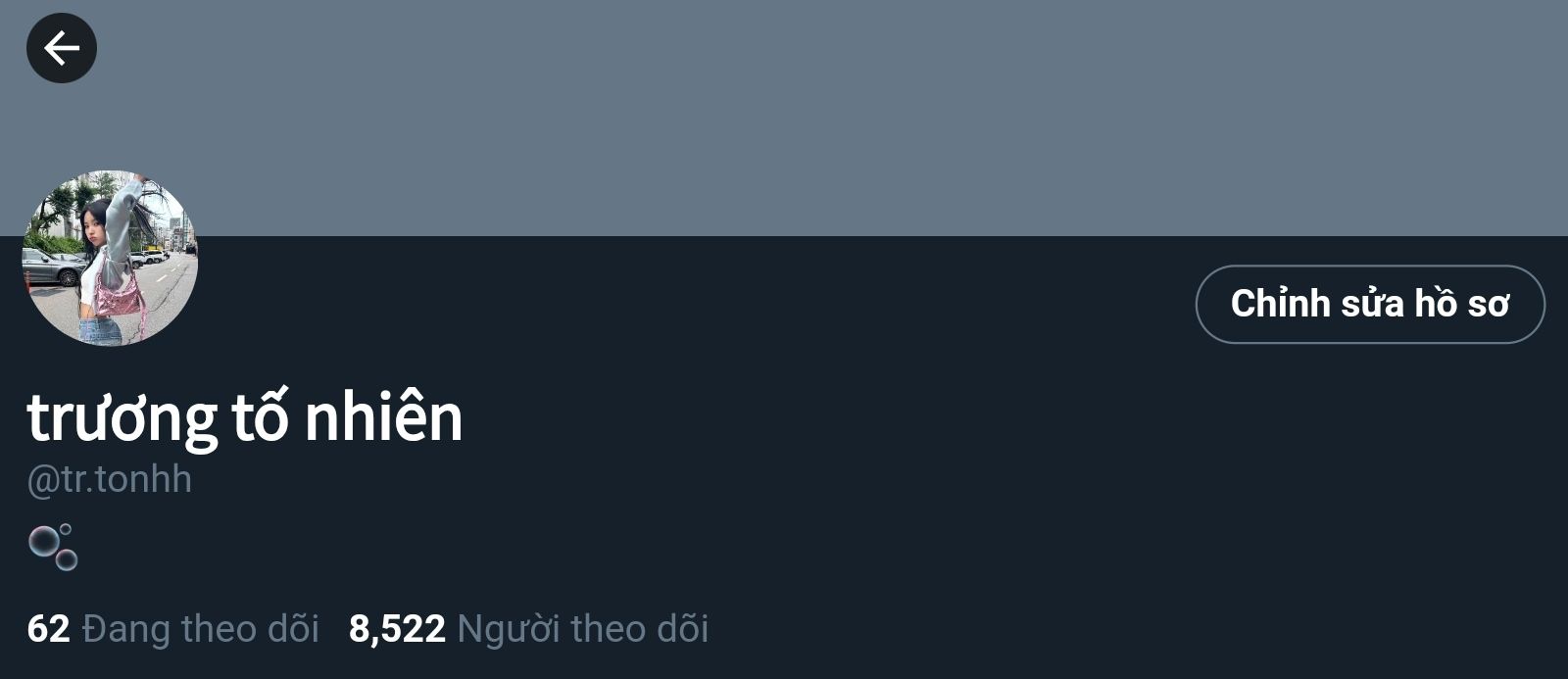1568x679 pixels.
Task: Tap the follower count number 8,522
Action: click(397, 629)
